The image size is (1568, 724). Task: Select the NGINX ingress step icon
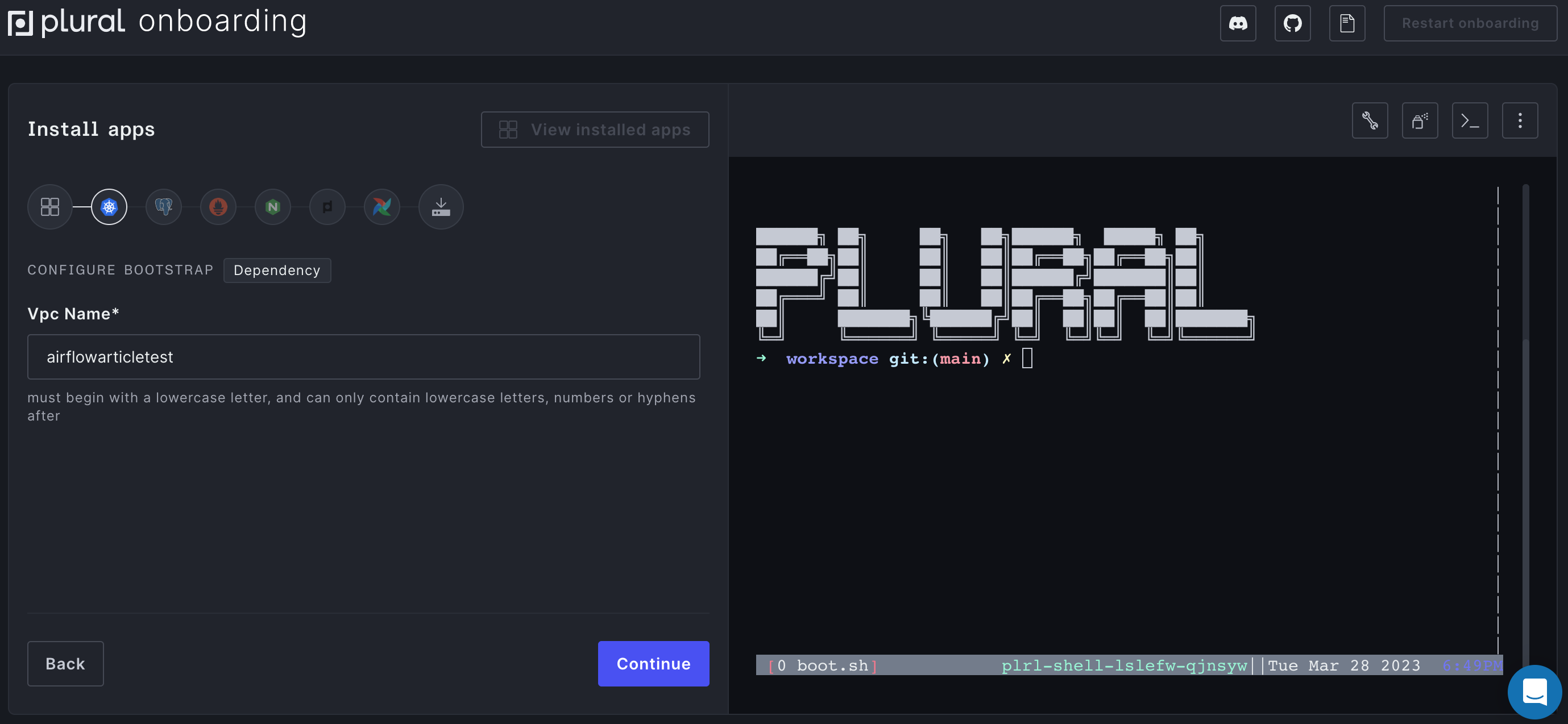click(x=273, y=207)
